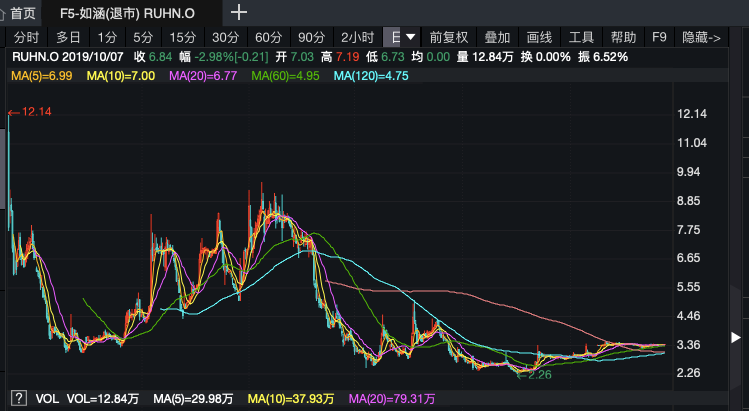Select the 分时 intraday view
Screen dimensions: 749x411
[26, 38]
